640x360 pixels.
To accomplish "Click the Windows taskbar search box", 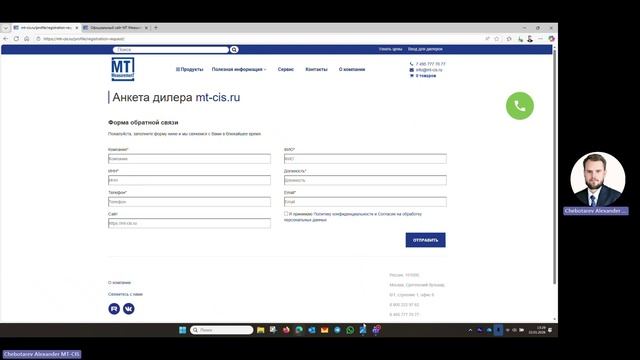I will (222, 330).
